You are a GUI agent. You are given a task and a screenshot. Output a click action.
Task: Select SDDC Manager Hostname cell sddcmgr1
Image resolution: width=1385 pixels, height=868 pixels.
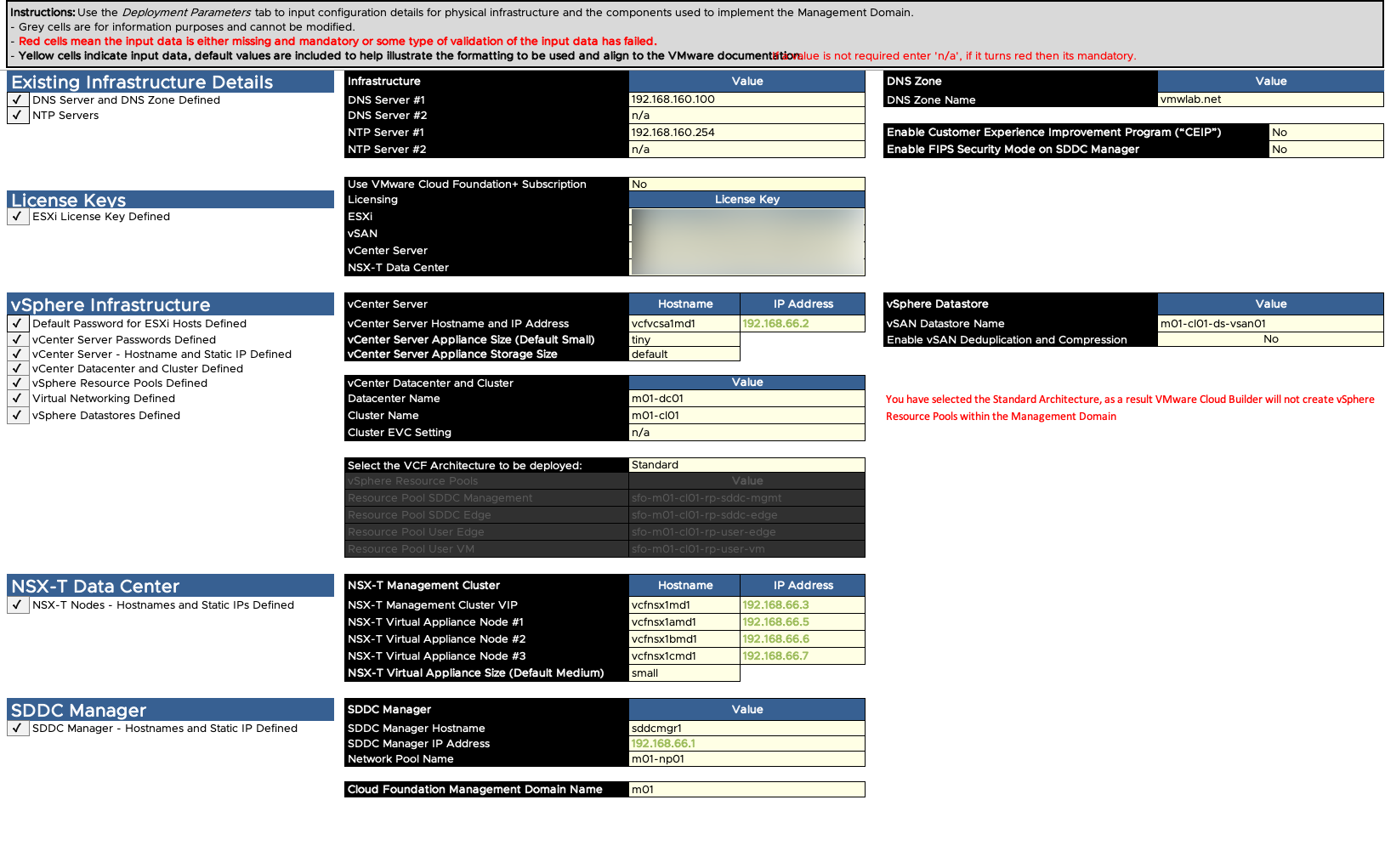tap(746, 729)
